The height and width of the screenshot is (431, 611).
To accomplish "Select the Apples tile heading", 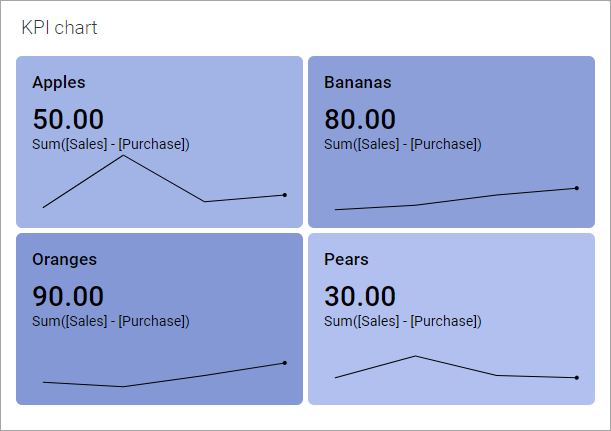I will tap(59, 82).
